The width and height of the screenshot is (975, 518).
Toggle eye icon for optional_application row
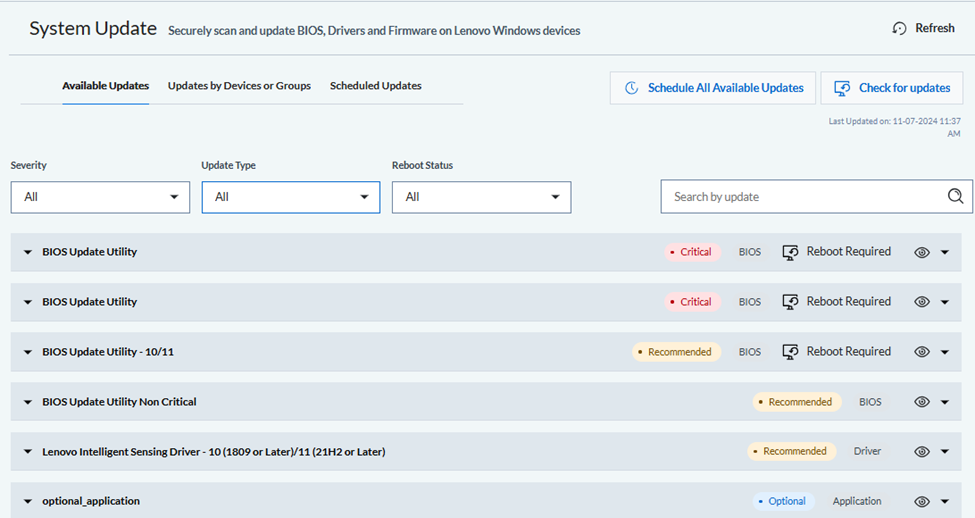coord(922,501)
